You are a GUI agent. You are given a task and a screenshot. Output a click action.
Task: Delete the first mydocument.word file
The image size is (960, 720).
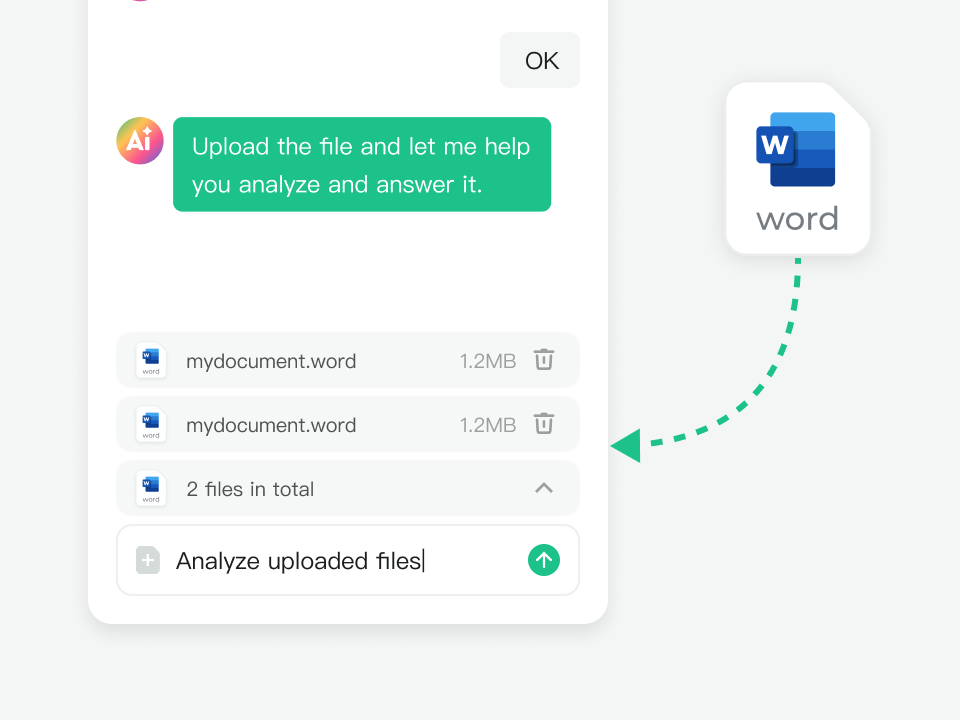pyautogui.click(x=544, y=360)
